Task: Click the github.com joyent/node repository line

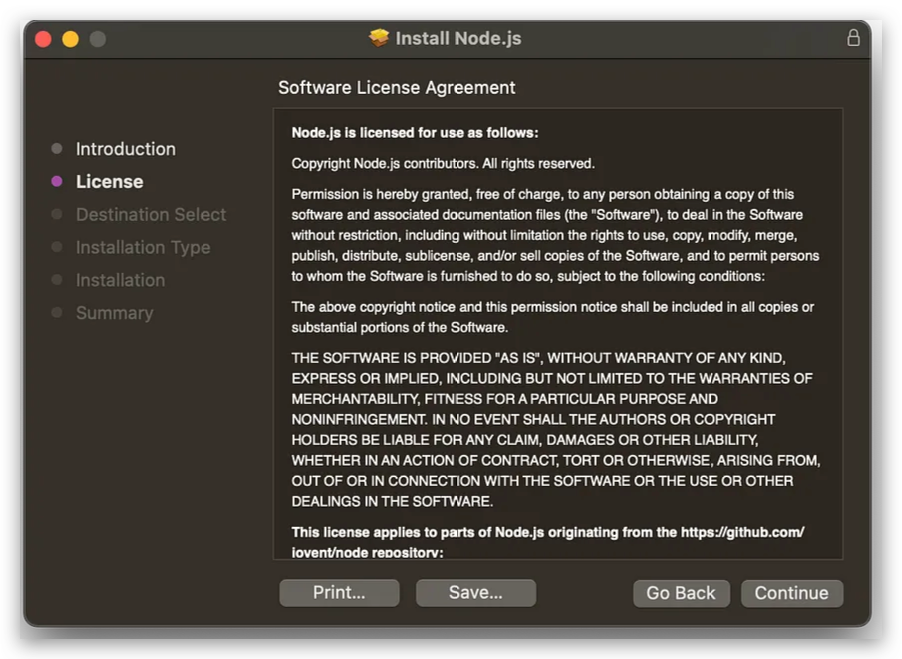Action: tap(548, 542)
